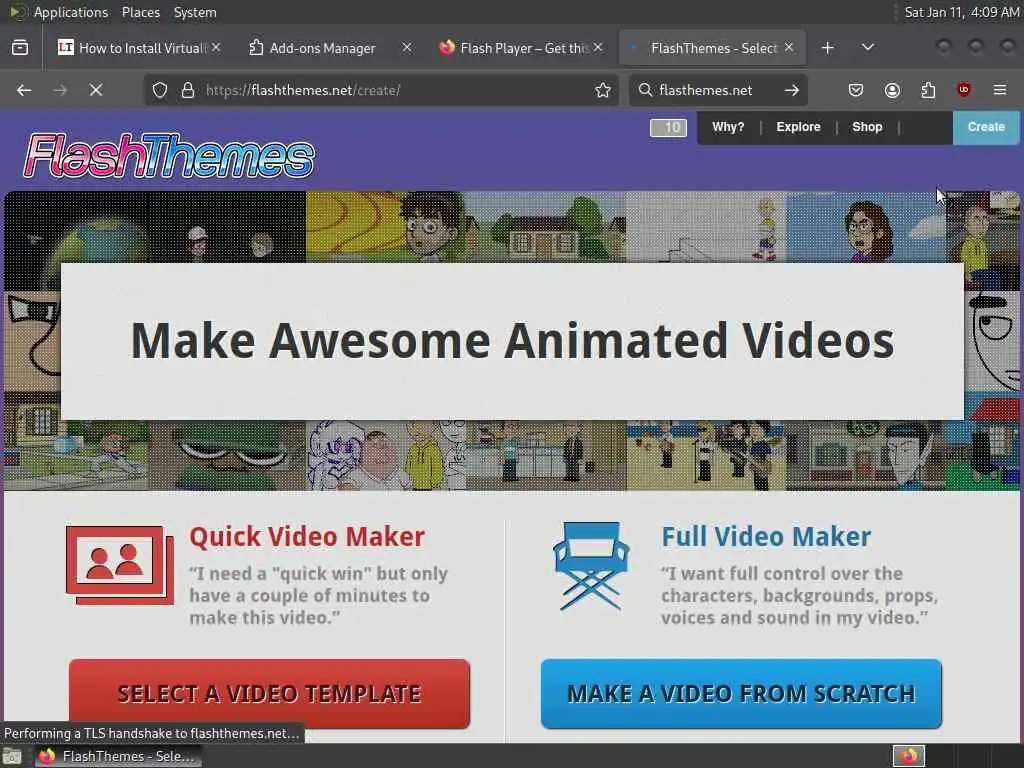Close the FlashThemes tab
Image resolution: width=1024 pixels, height=768 pixels.
[789, 48]
